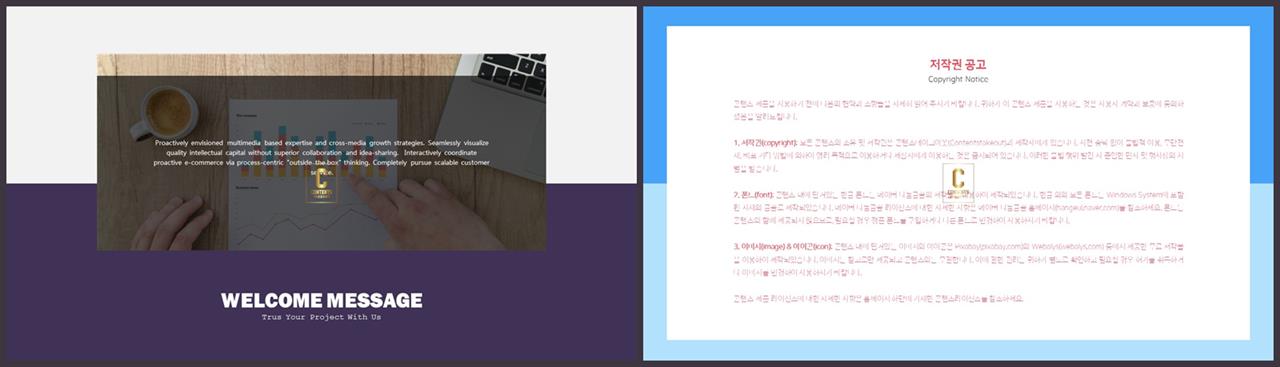The image size is (1280, 367).
Task: Select the 'Copyright Notice' subtitle
Action: [x=958, y=79]
